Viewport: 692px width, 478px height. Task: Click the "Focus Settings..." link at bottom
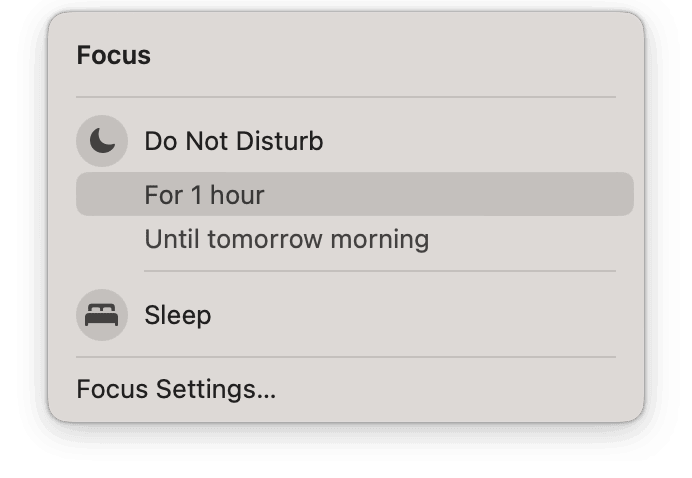[176, 389]
